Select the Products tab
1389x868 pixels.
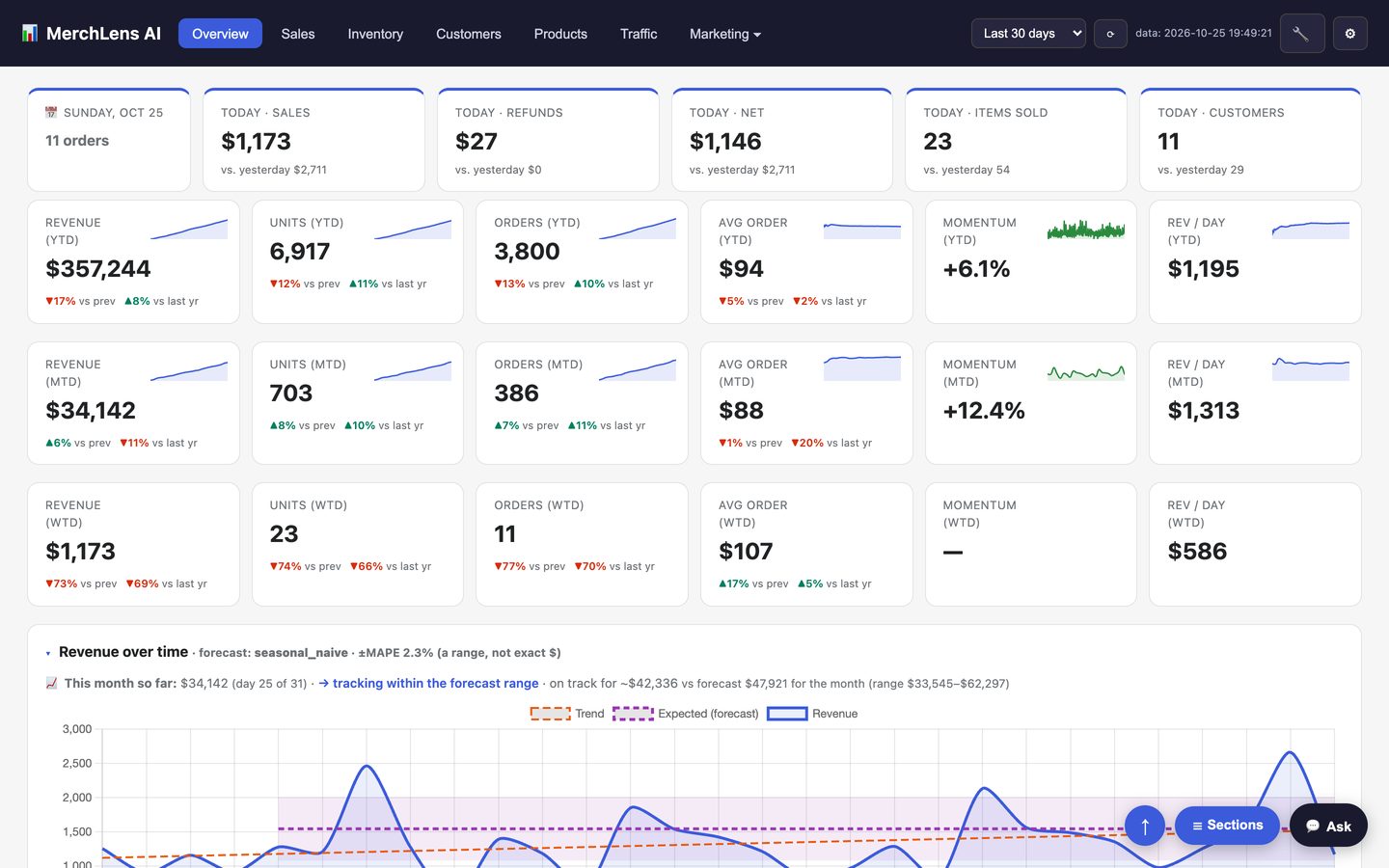pos(560,34)
